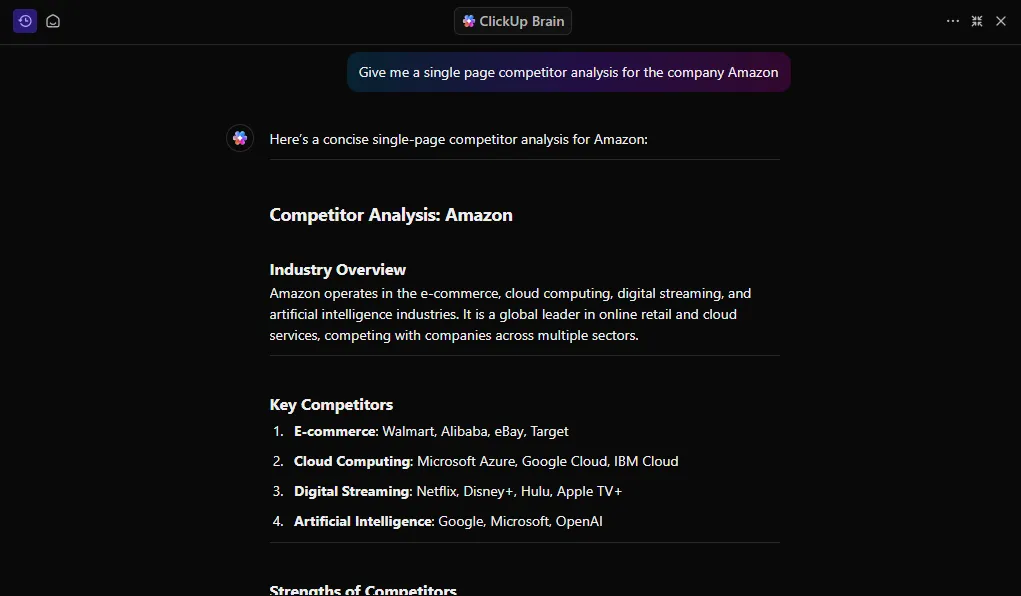Select the user prompt about Amazon analysis
This screenshot has width=1021, height=596.
pos(568,72)
